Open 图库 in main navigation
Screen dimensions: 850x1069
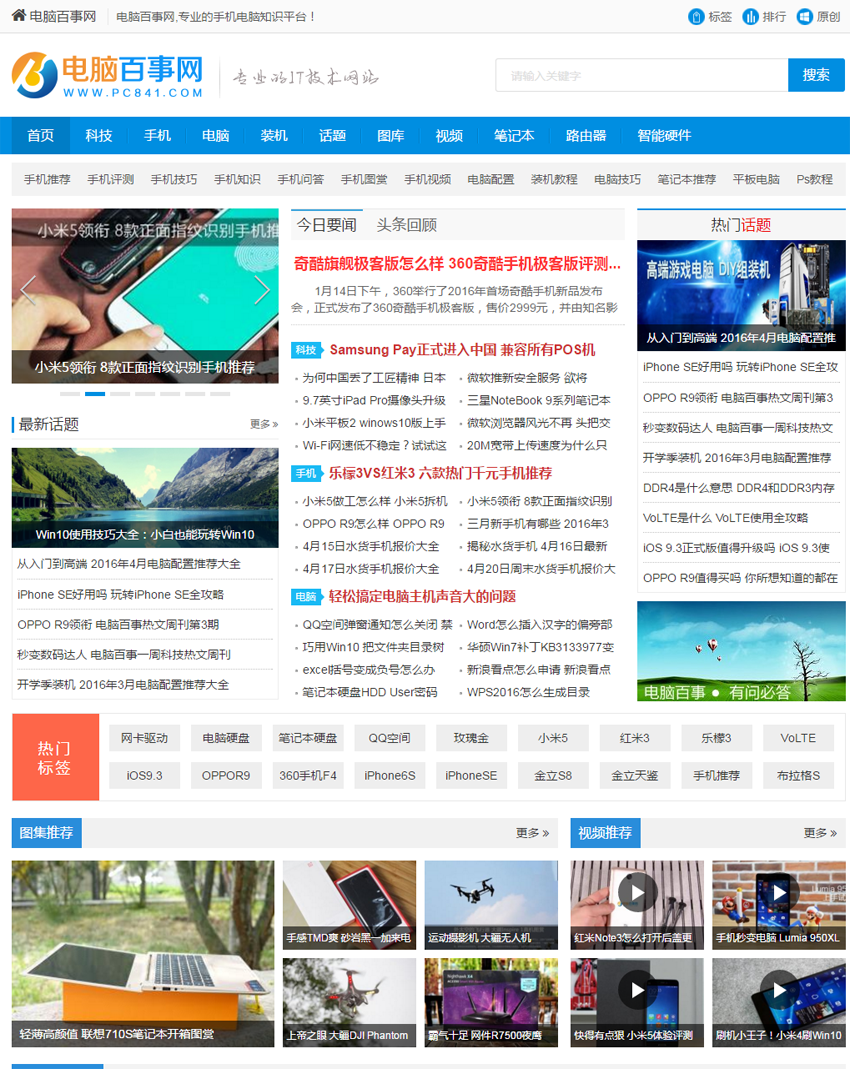[391, 136]
